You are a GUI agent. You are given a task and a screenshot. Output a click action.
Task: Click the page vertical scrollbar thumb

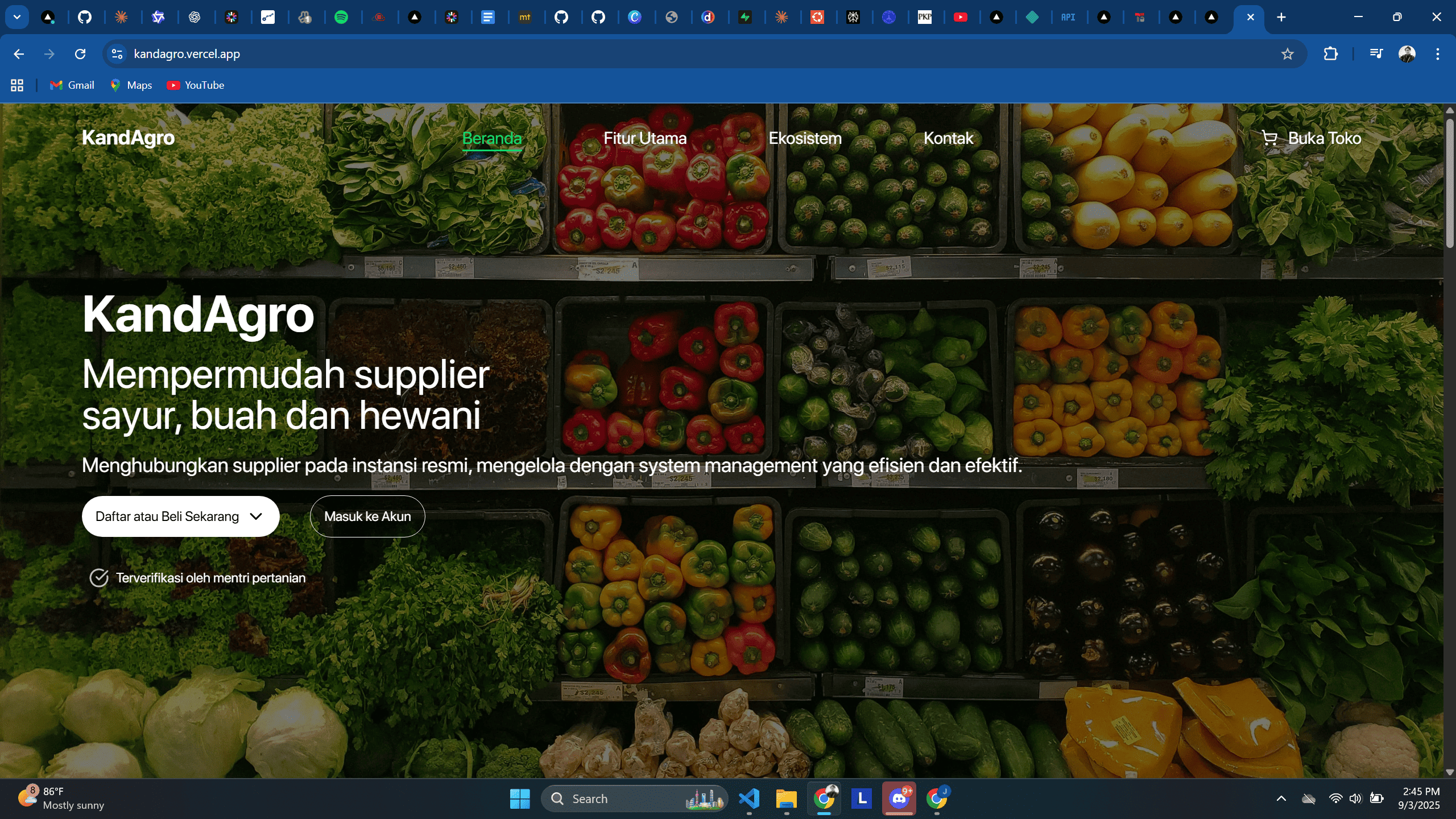click(1450, 182)
